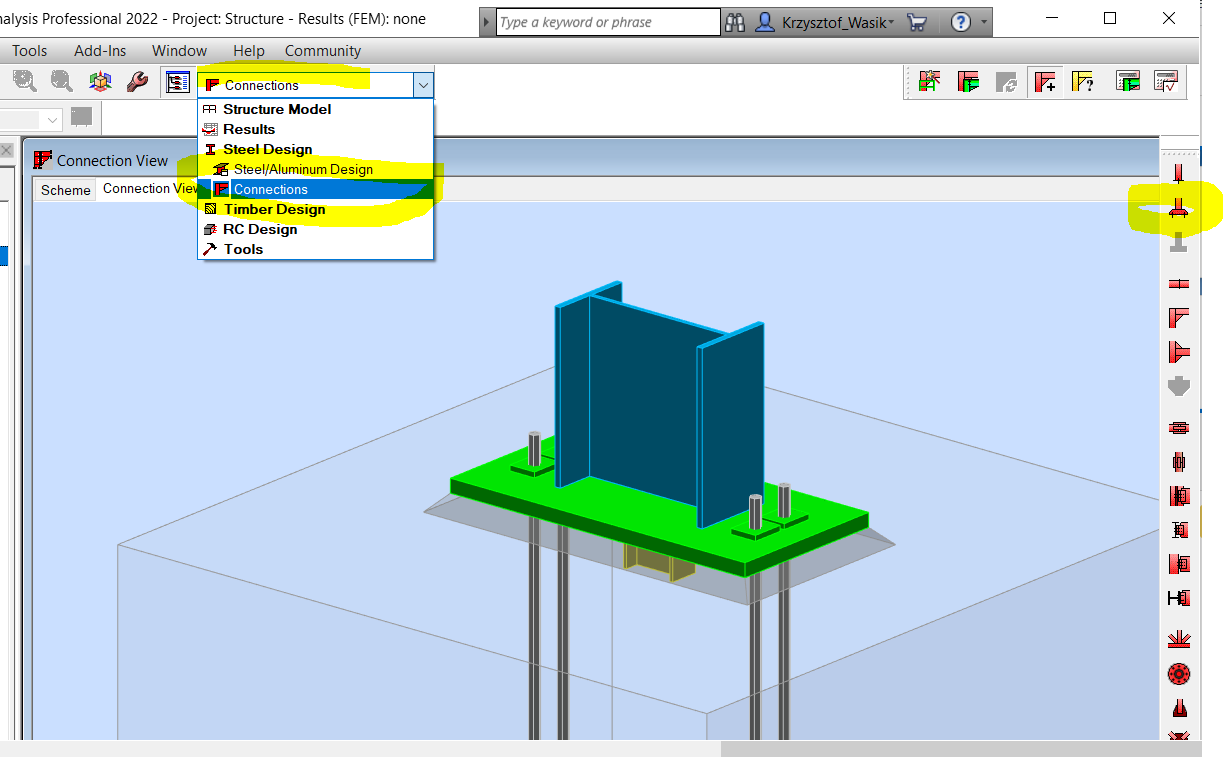This screenshot has height=757, width=1223.
Task: Choose the highlighted Connections layout entry
Action: click(x=316, y=189)
